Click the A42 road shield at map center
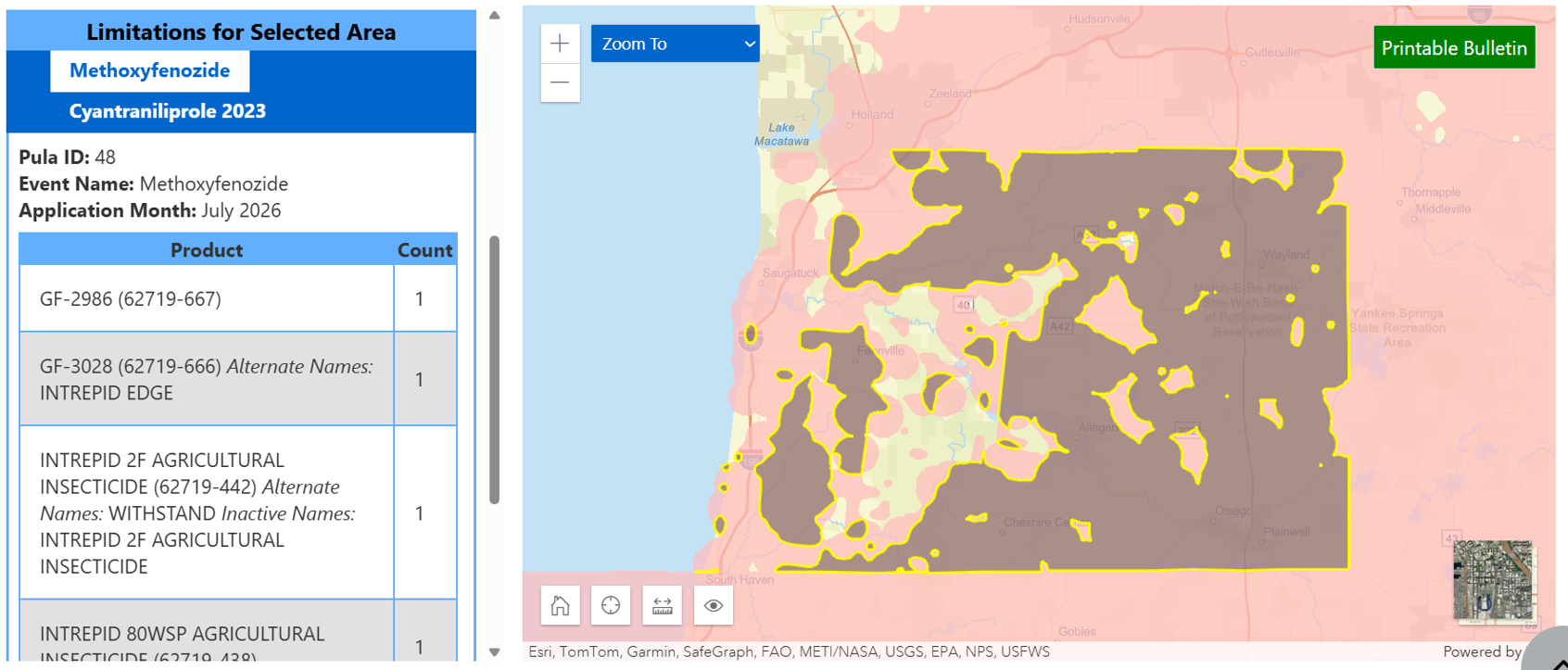1568x670 pixels. (x=1059, y=326)
